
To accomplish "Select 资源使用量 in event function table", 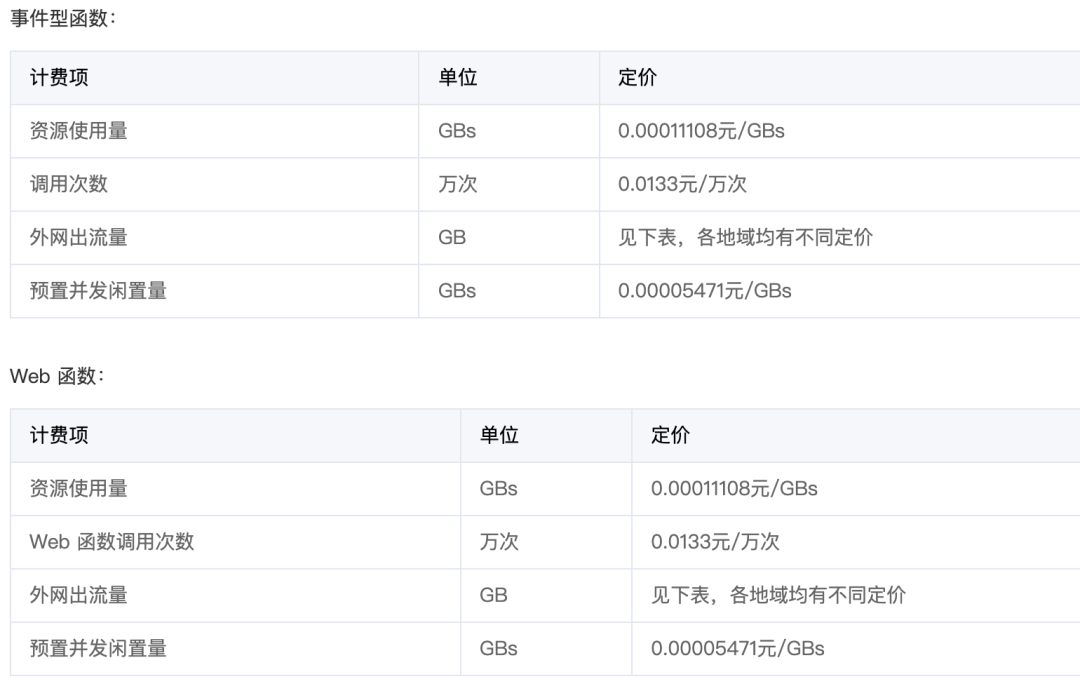I will (x=79, y=131).
